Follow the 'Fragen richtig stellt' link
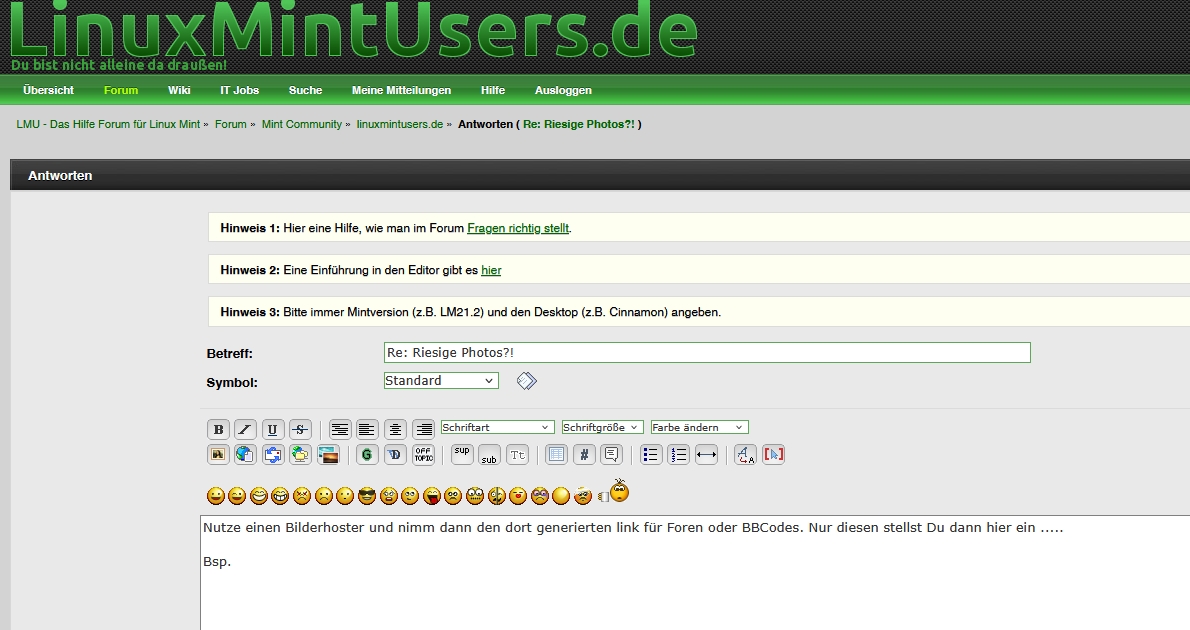 pyautogui.click(x=518, y=228)
